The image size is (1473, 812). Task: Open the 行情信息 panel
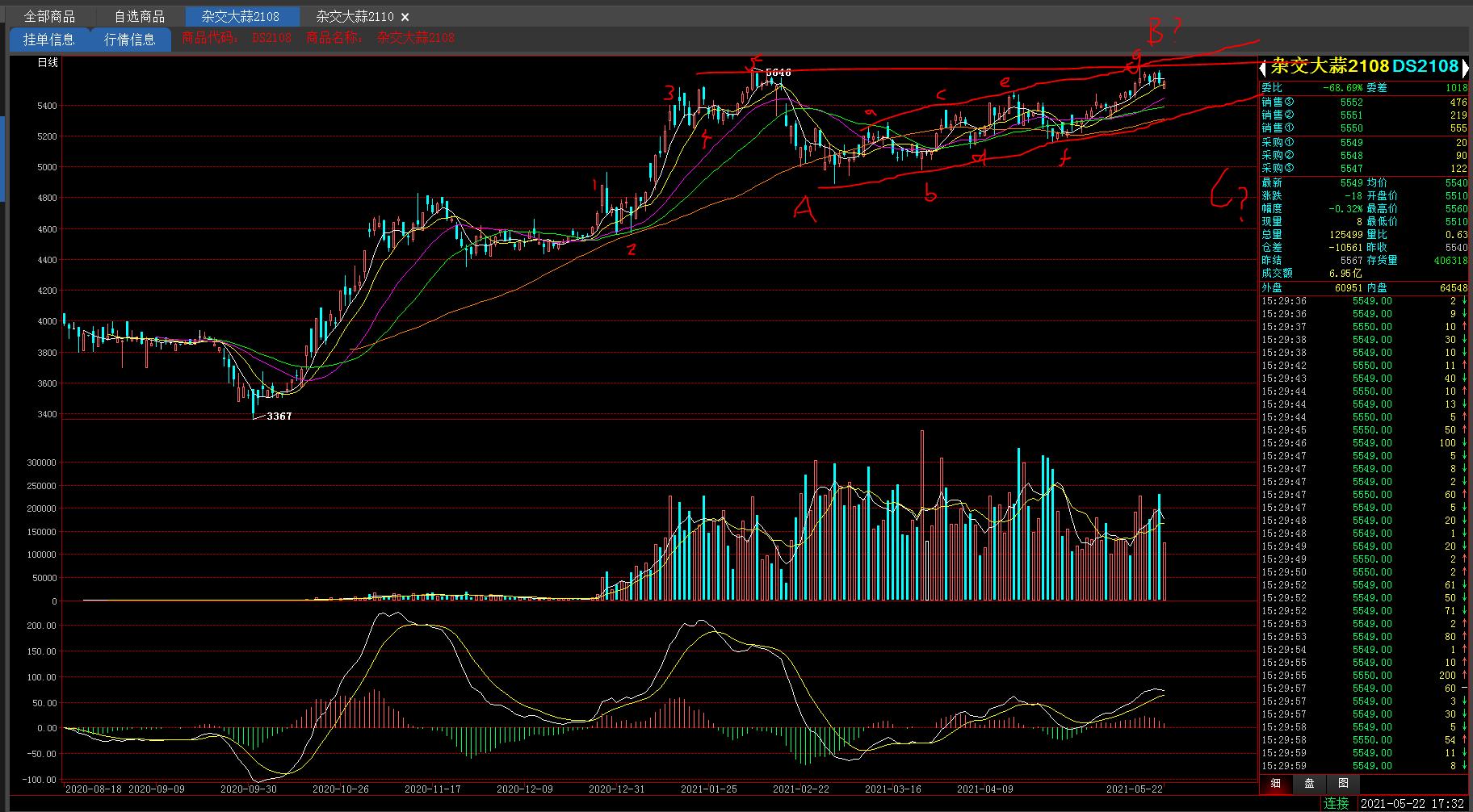(130, 40)
